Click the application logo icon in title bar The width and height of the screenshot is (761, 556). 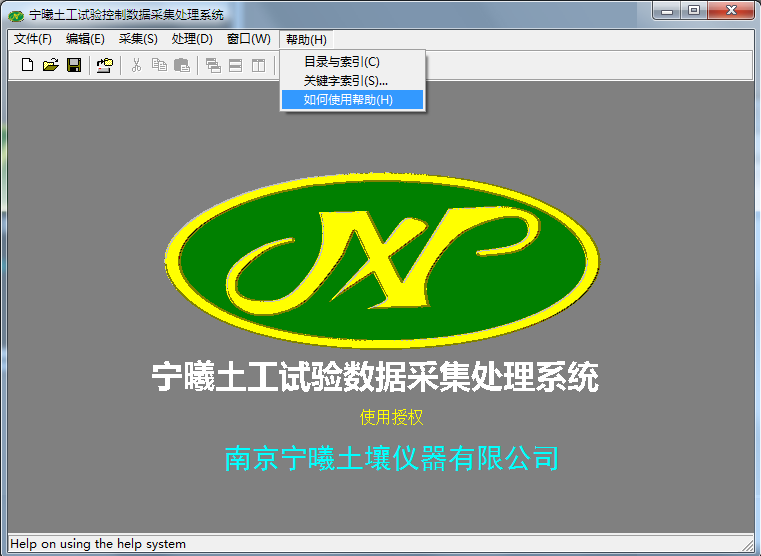(16, 16)
